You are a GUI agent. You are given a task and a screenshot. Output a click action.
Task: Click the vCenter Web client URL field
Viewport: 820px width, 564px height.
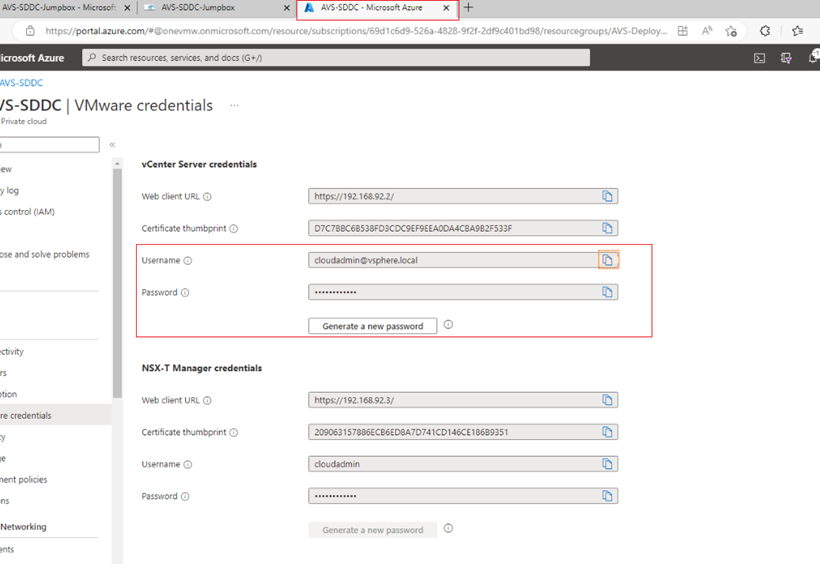point(463,196)
